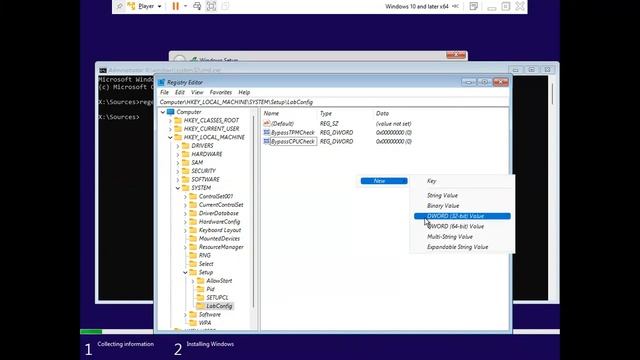Expand the AllowStart key
This screenshot has width=640, height=360.
point(193,281)
